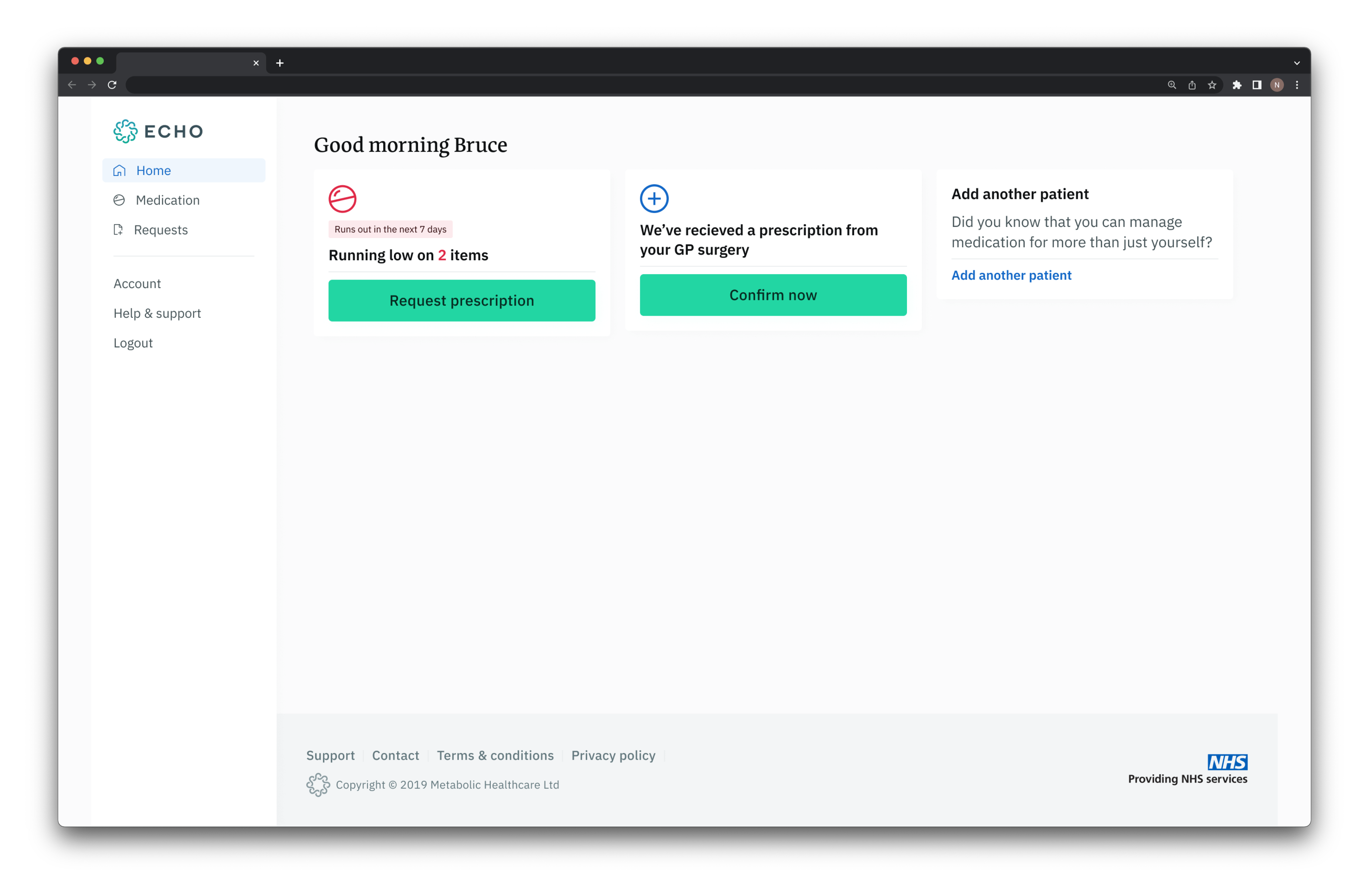Screen dimensions: 1369x896
Task: Click the Request prescription button
Action: [462, 301]
